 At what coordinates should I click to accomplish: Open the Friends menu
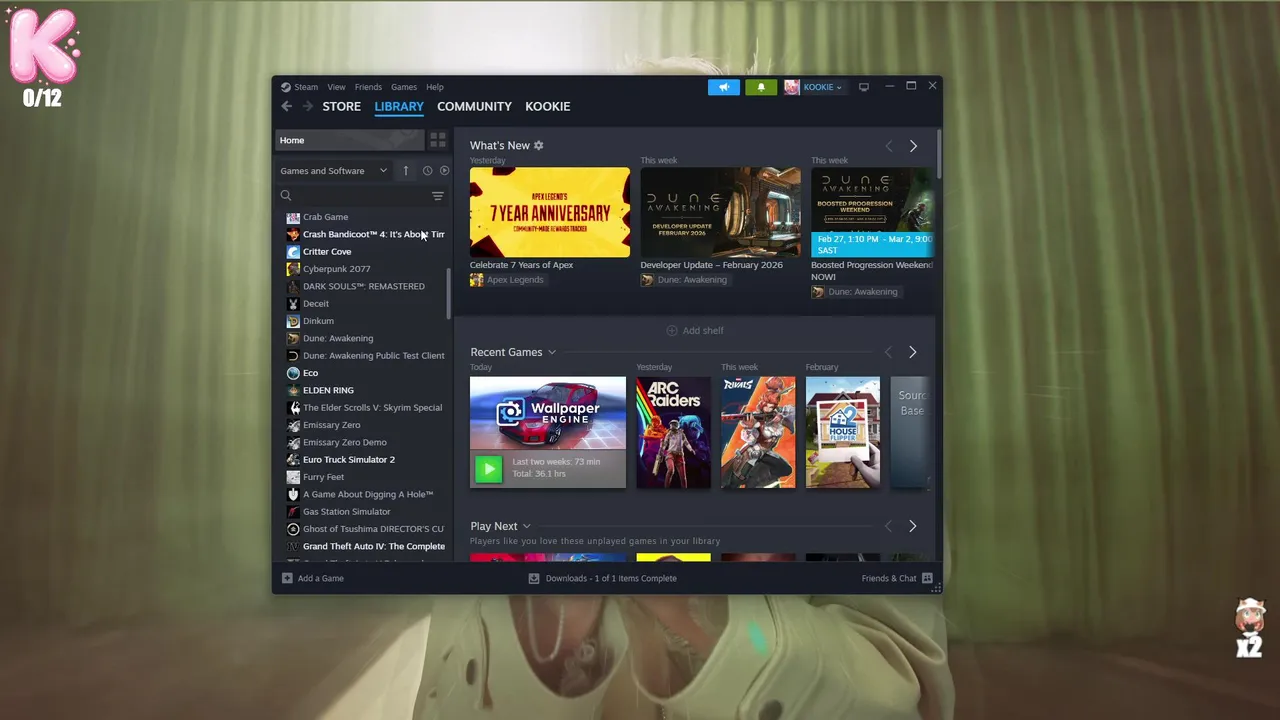pos(368,87)
